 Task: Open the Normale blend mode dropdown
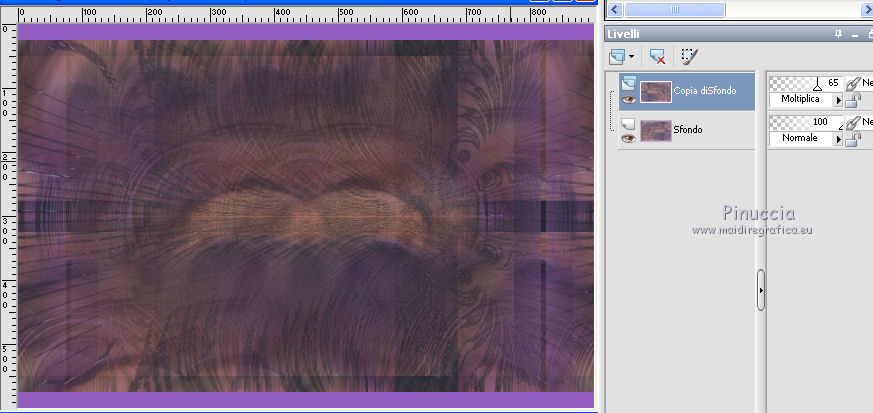pyautogui.click(x=838, y=139)
